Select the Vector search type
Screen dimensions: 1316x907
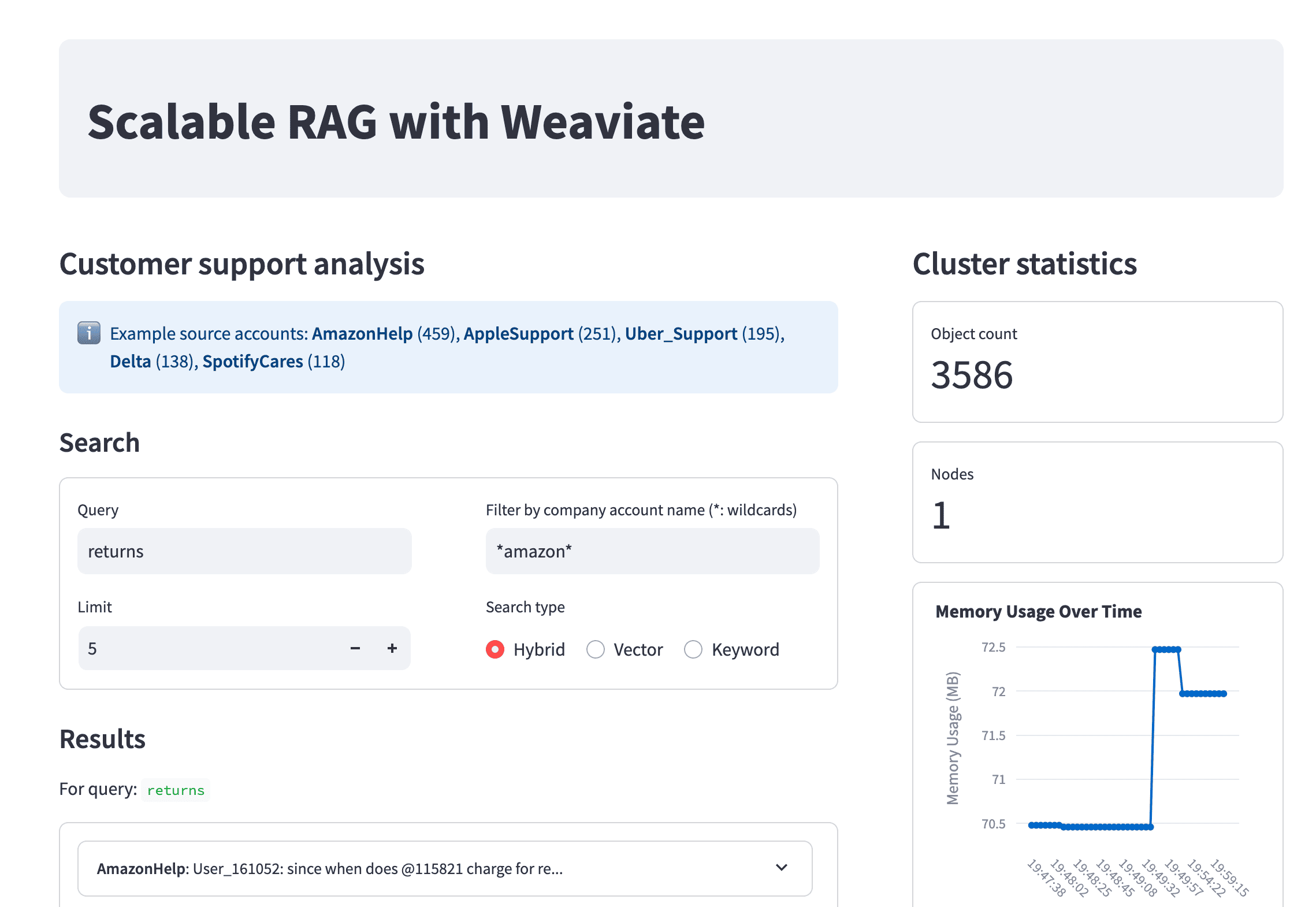point(596,650)
